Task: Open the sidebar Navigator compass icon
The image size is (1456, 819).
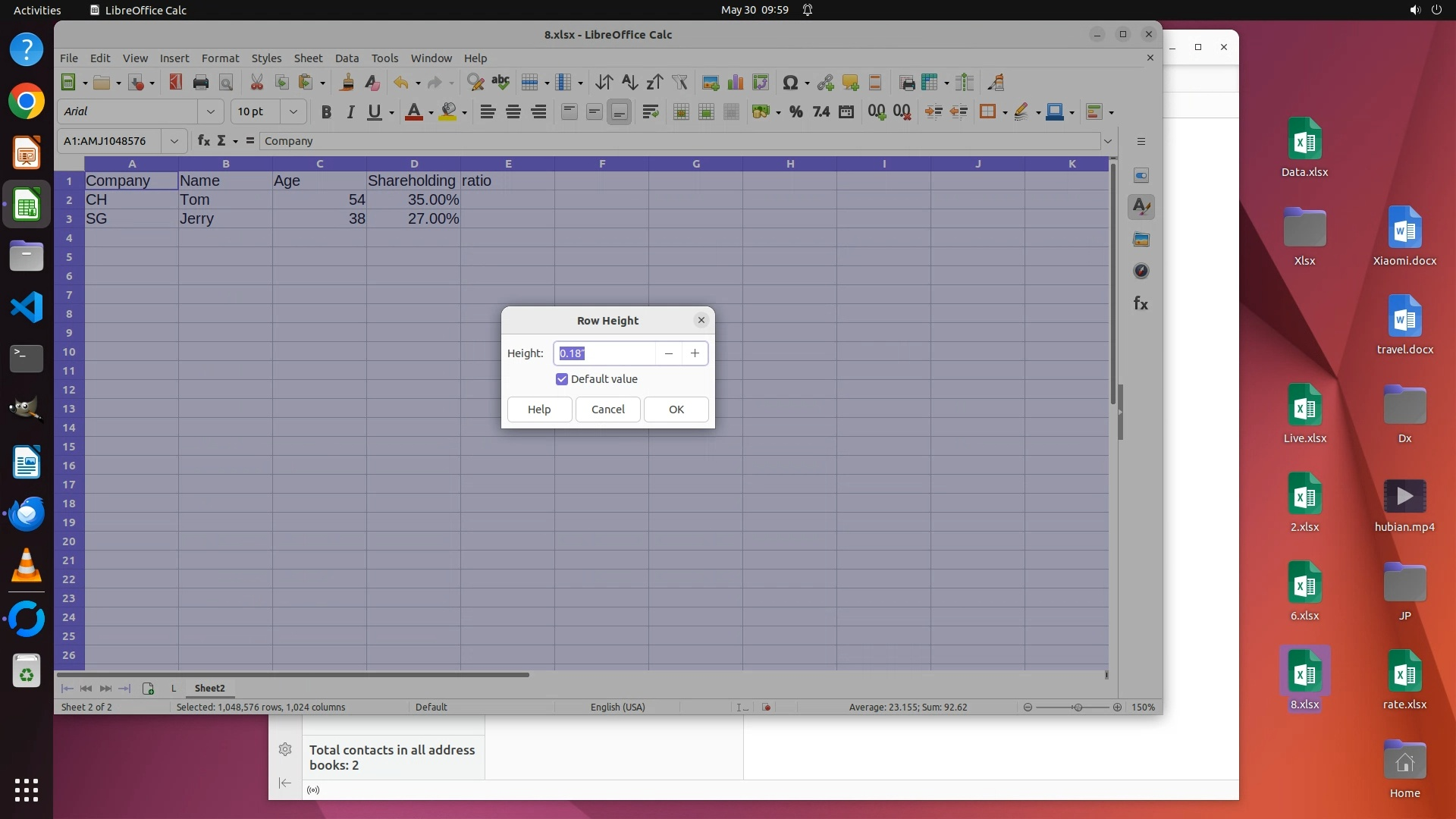Action: (x=1141, y=271)
